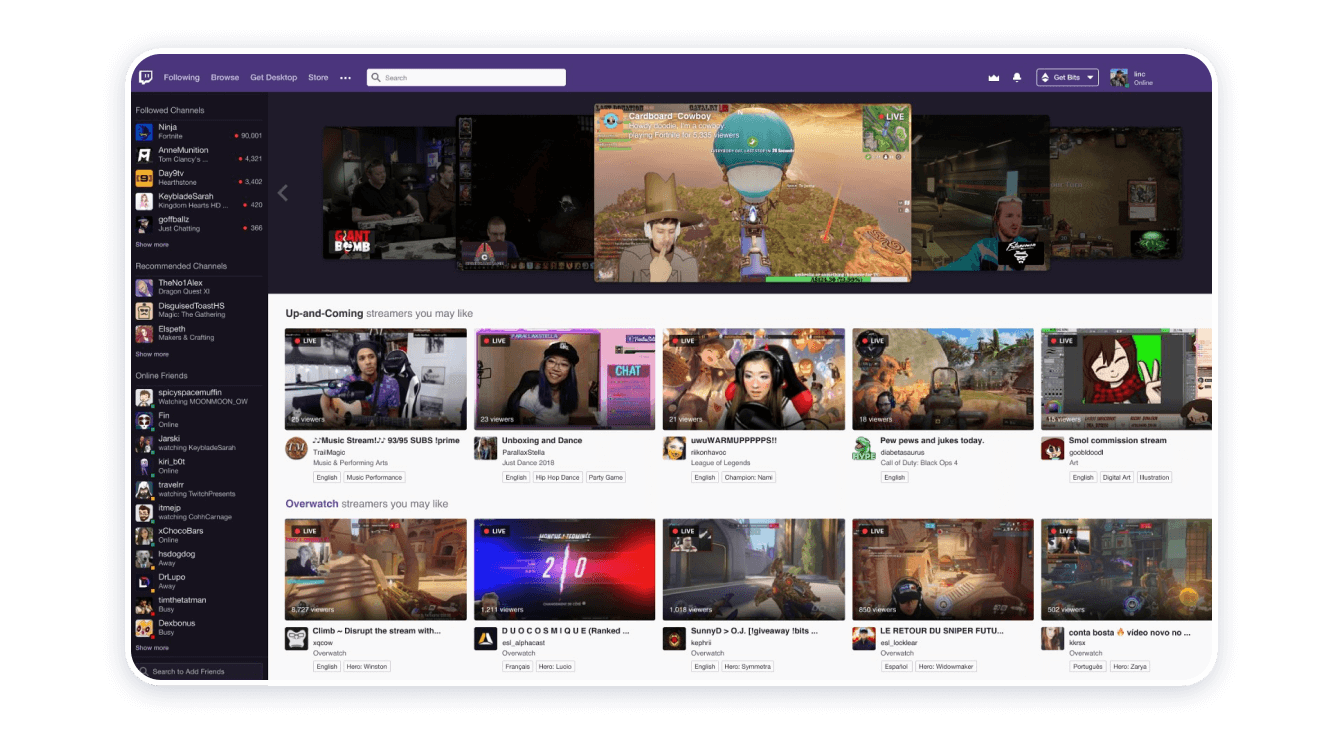This screenshot has width=1344, height=734.
Task: Click Day9tv channel avatar icon
Action: click(x=144, y=178)
